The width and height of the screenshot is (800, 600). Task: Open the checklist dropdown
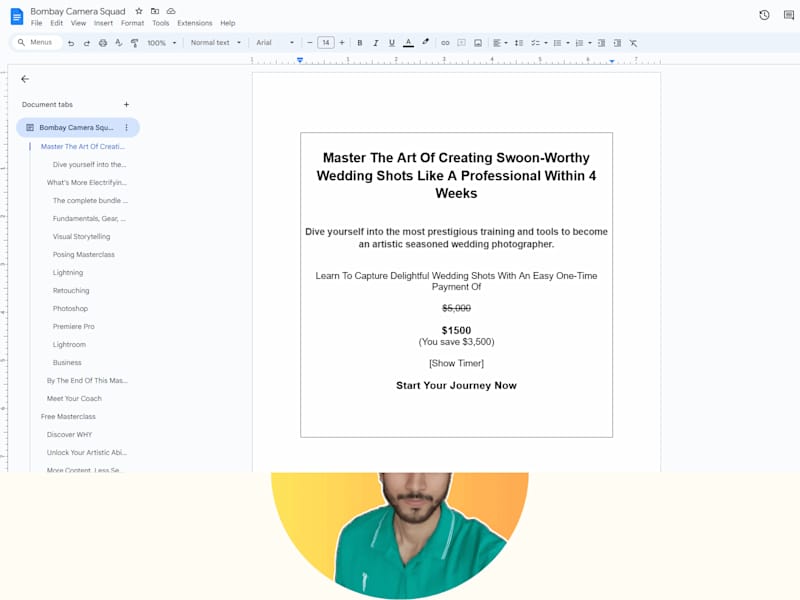pyautogui.click(x=539, y=43)
